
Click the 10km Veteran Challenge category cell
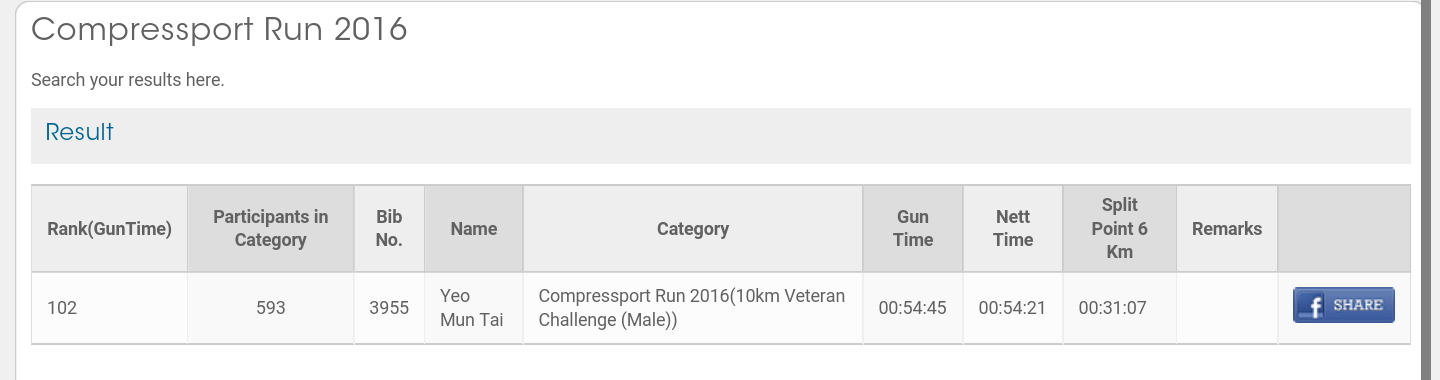click(x=693, y=308)
